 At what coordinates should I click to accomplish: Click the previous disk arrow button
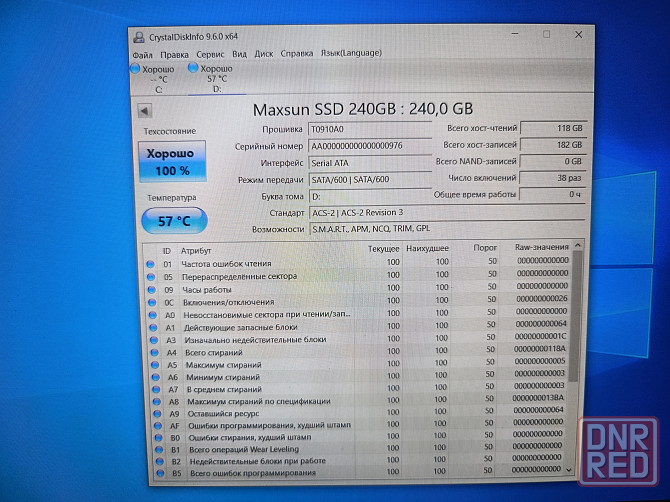[x=145, y=111]
